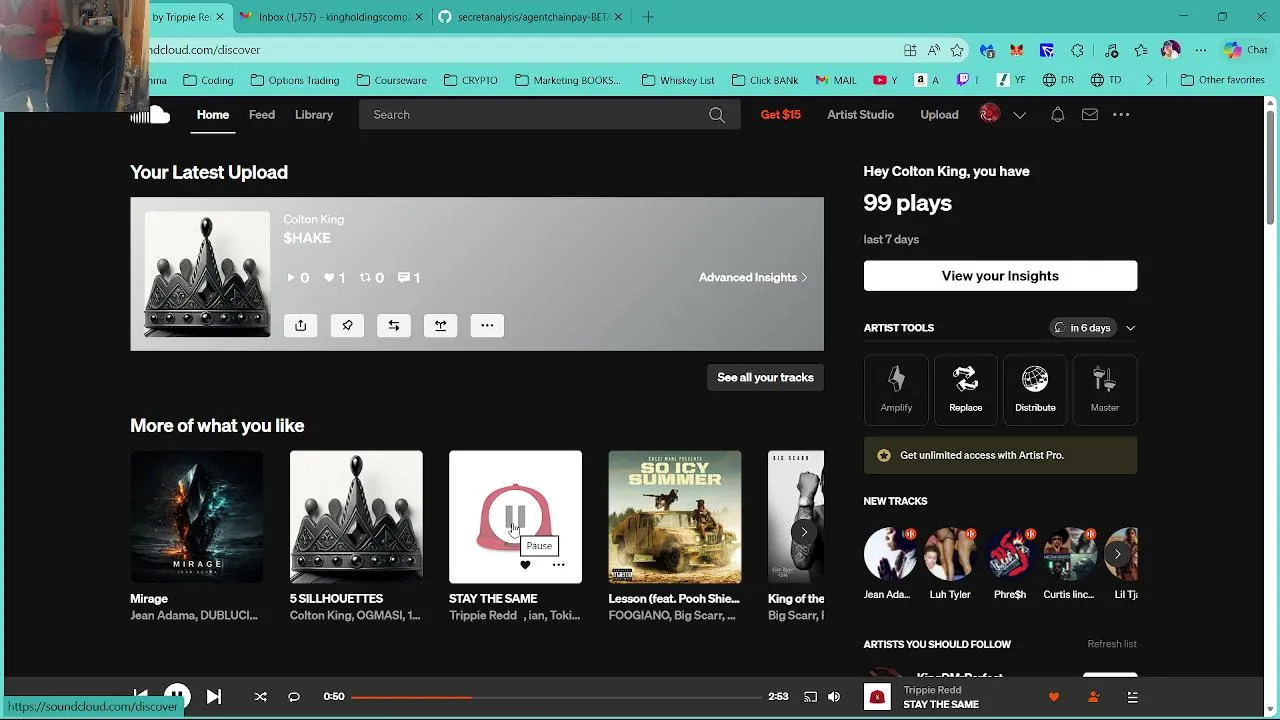Open more options for $HAKE upload
The width and height of the screenshot is (1280, 720).
coord(487,325)
